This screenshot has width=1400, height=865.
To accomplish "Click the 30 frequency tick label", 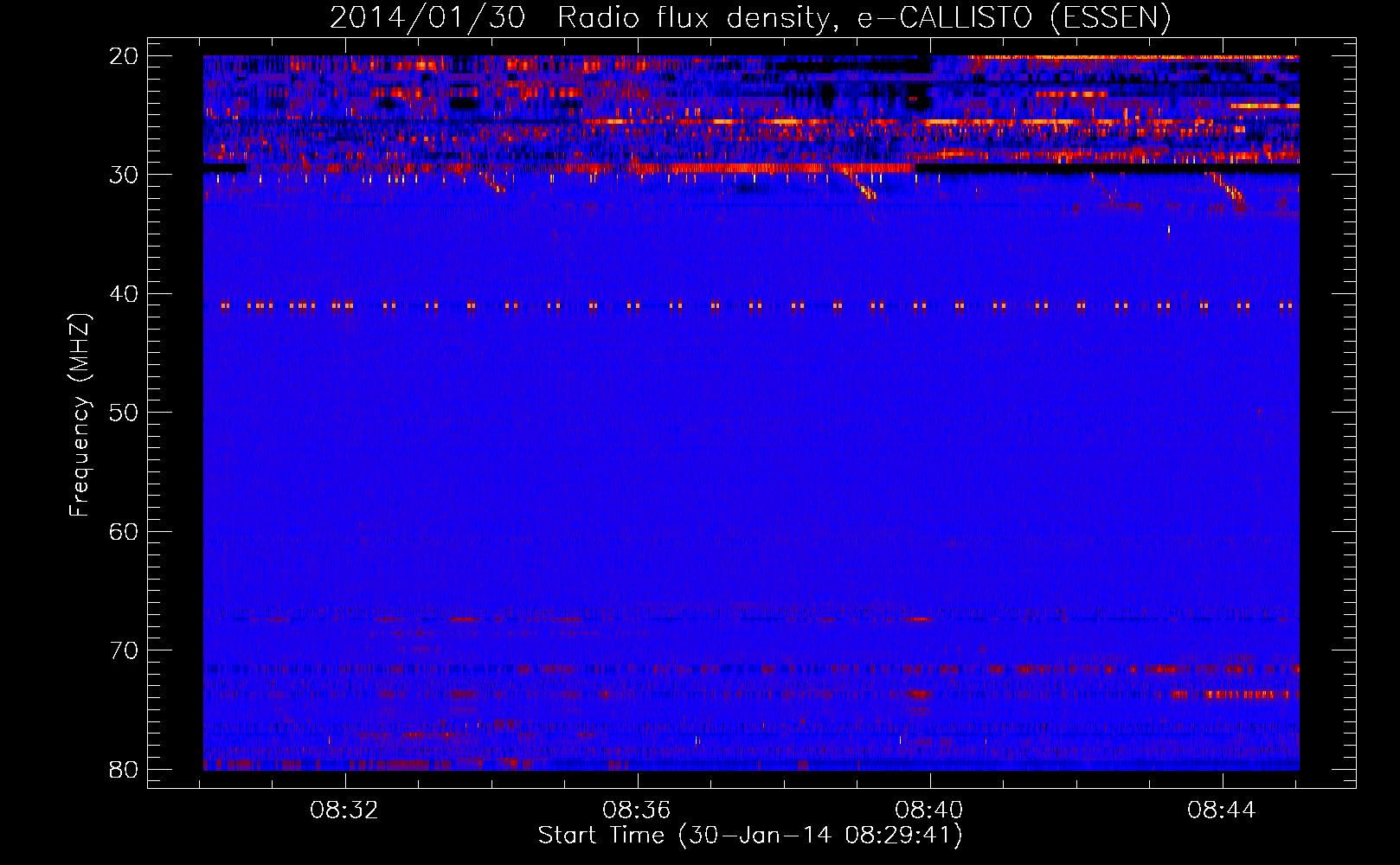I will tap(125, 175).
